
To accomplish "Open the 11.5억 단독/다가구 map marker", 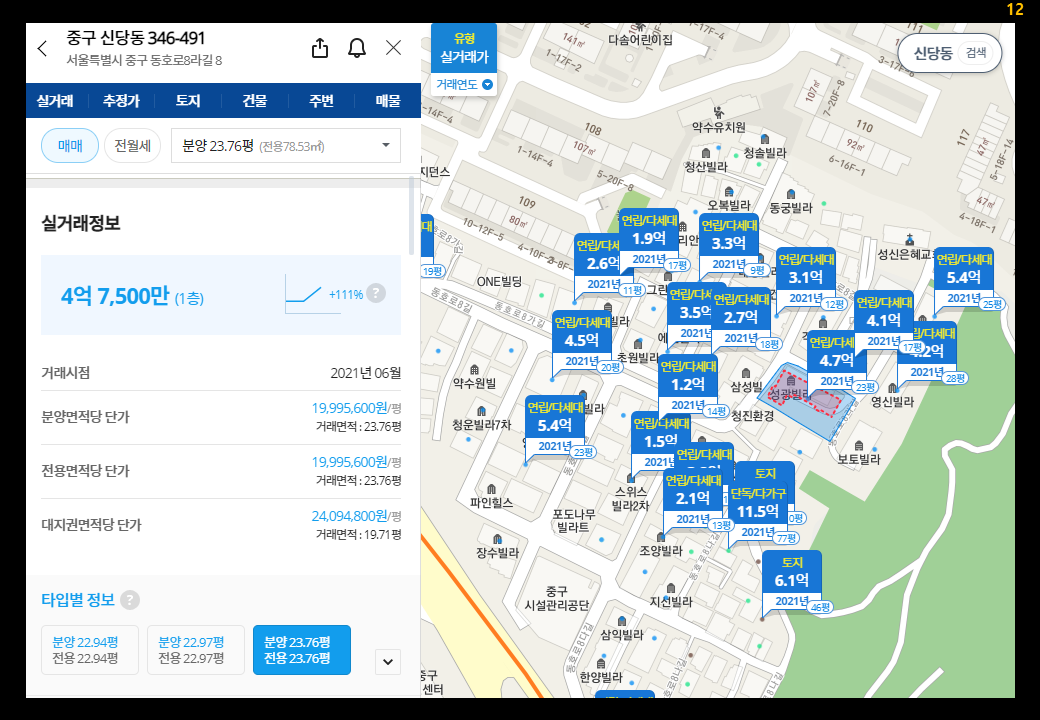I will point(758,512).
